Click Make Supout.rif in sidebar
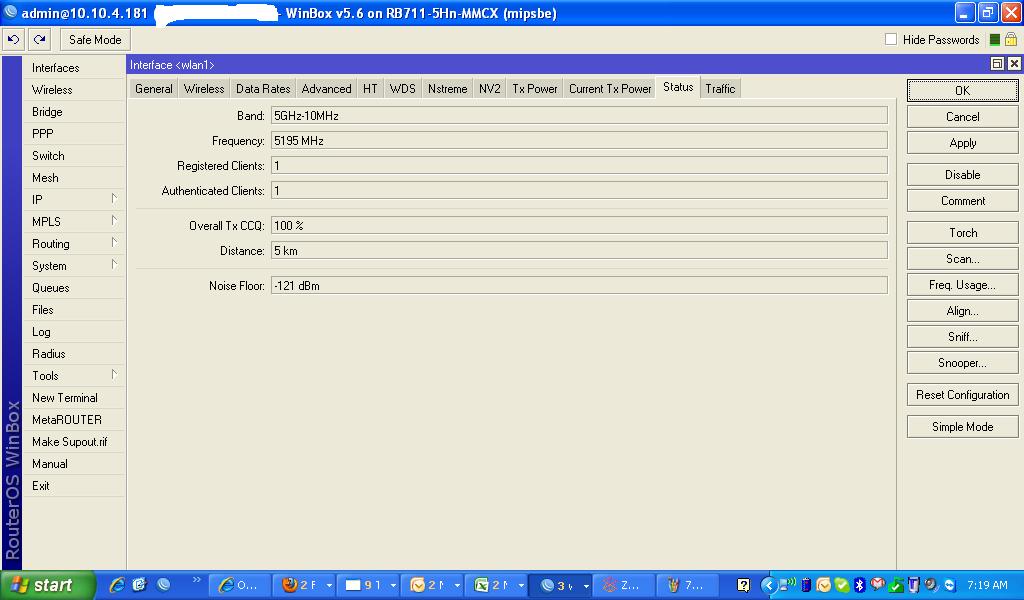The width and height of the screenshot is (1024, 600). coord(73,441)
